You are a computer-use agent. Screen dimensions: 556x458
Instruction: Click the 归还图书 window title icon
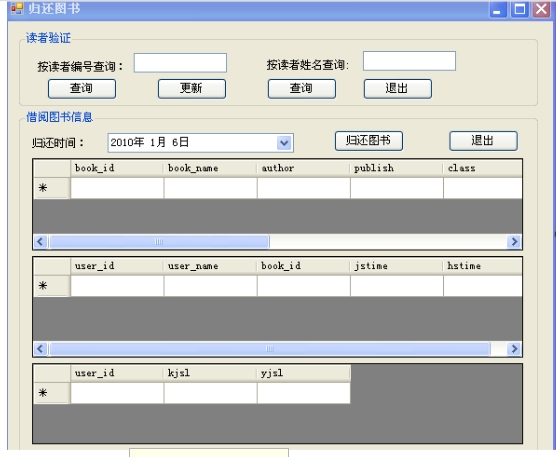pos(17,8)
